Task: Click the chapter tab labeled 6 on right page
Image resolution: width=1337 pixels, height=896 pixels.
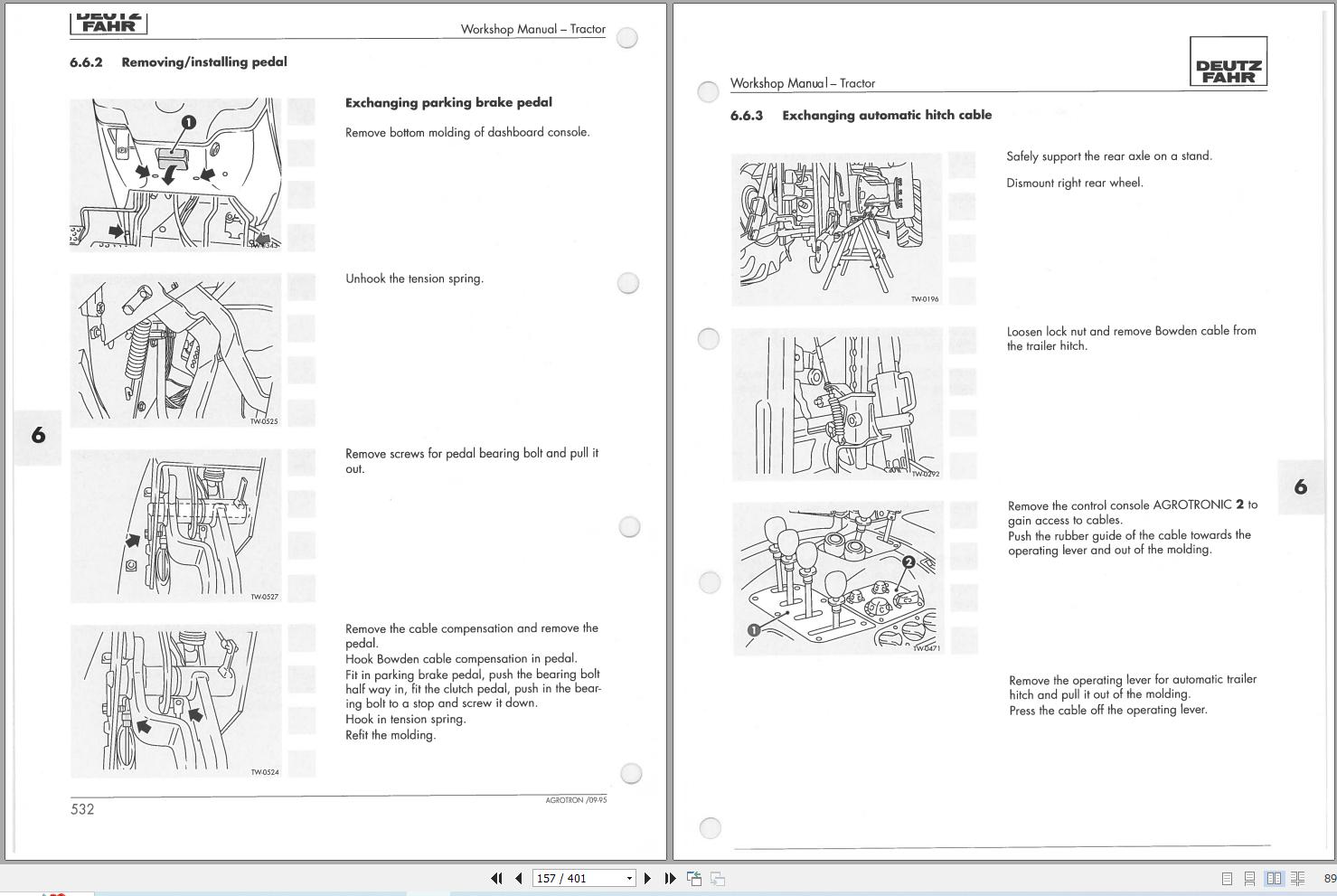Action: click(1300, 486)
